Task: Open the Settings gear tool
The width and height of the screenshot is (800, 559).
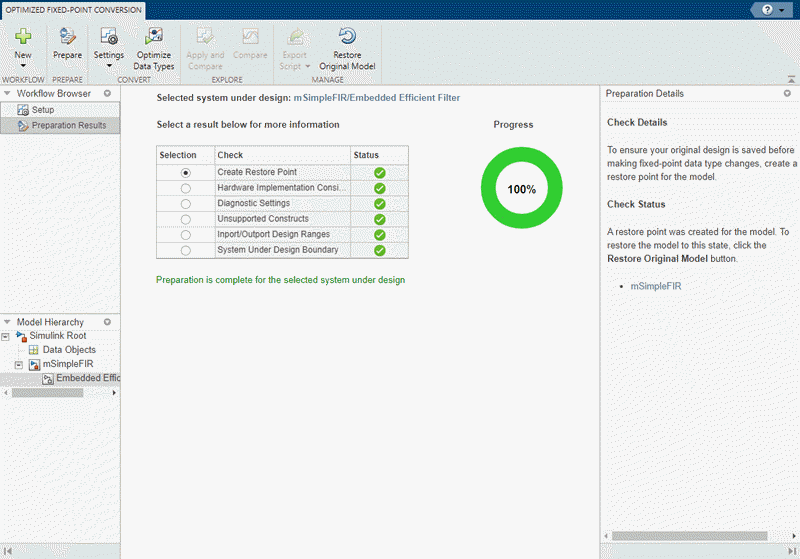Action: [108, 36]
